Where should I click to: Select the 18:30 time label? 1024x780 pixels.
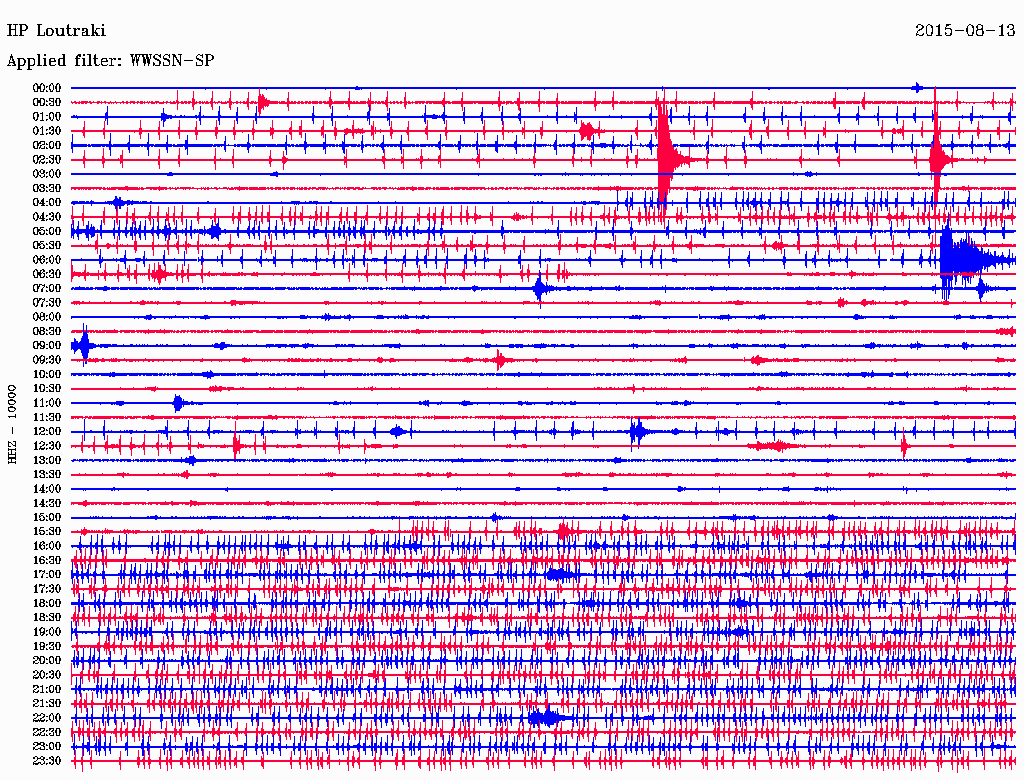coord(47,617)
